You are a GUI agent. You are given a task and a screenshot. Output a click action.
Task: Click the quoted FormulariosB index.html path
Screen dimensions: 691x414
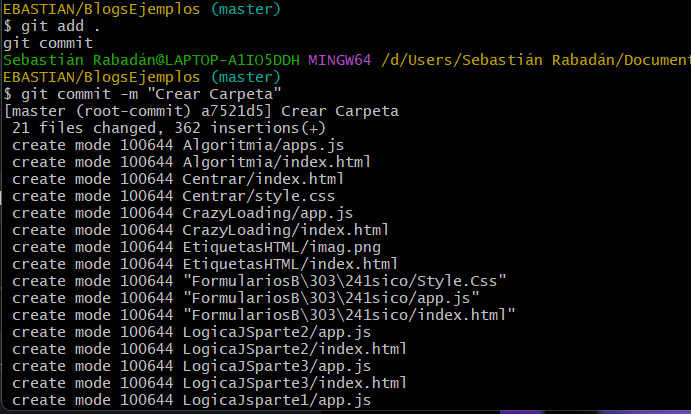click(x=349, y=315)
